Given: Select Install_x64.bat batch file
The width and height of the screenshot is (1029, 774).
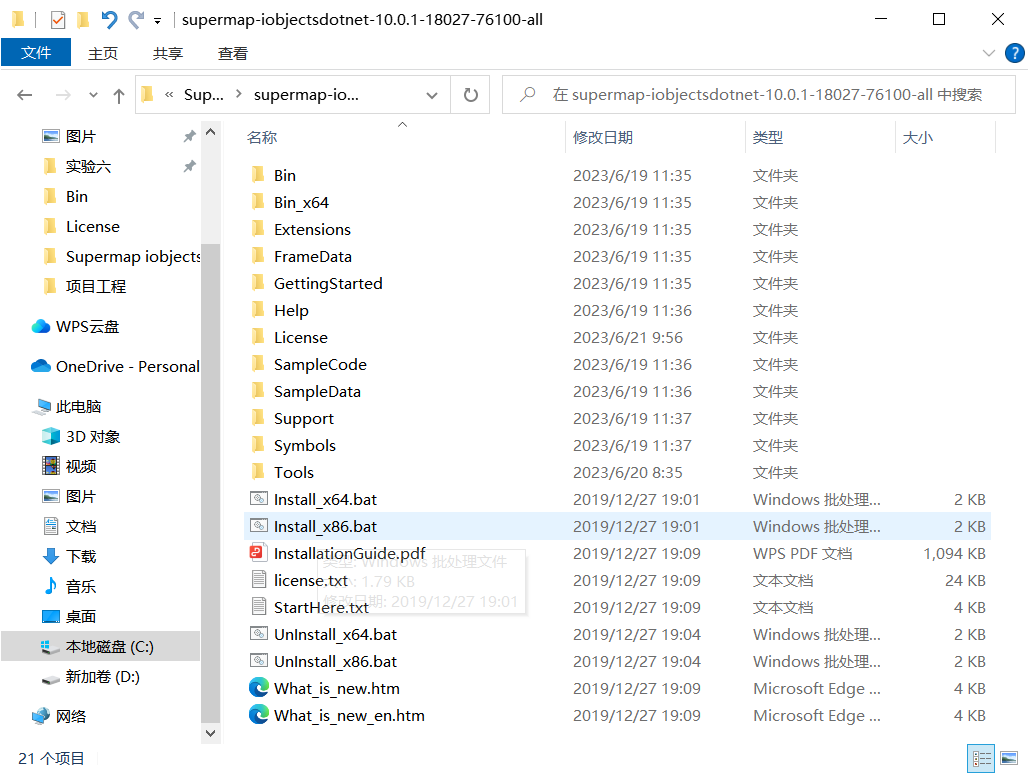Looking at the screenshot, I should (x=325, y=499).
